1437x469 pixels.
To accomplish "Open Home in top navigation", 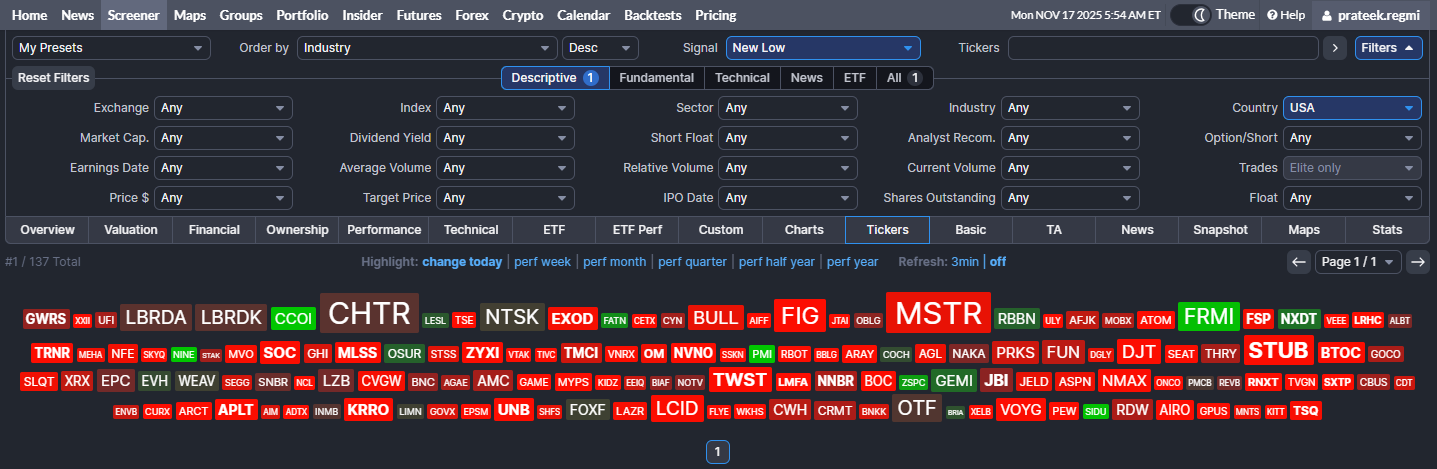I will [29, 15].
